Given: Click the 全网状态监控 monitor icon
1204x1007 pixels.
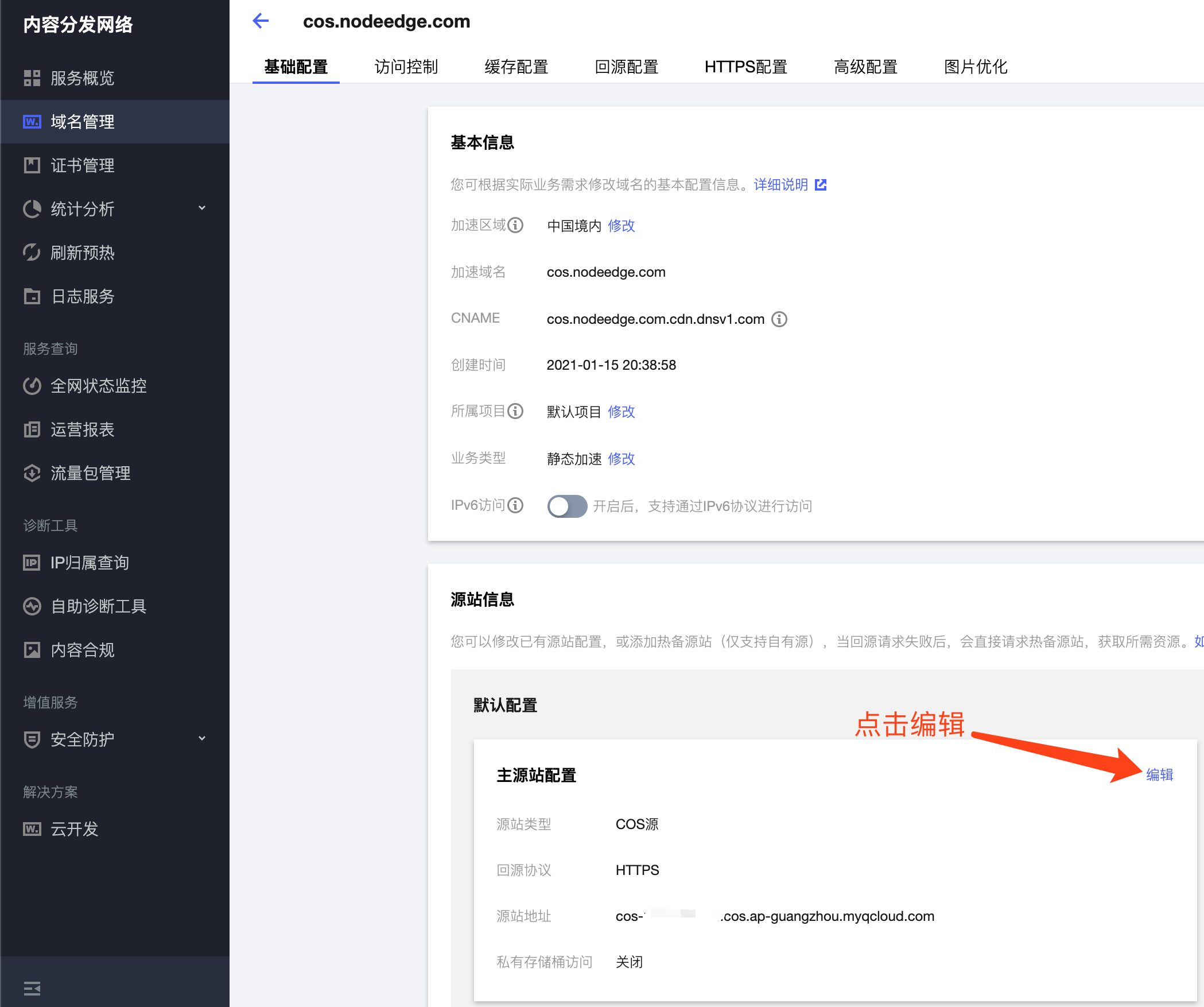Looking at the screenshot, I should tap(32, 386).
